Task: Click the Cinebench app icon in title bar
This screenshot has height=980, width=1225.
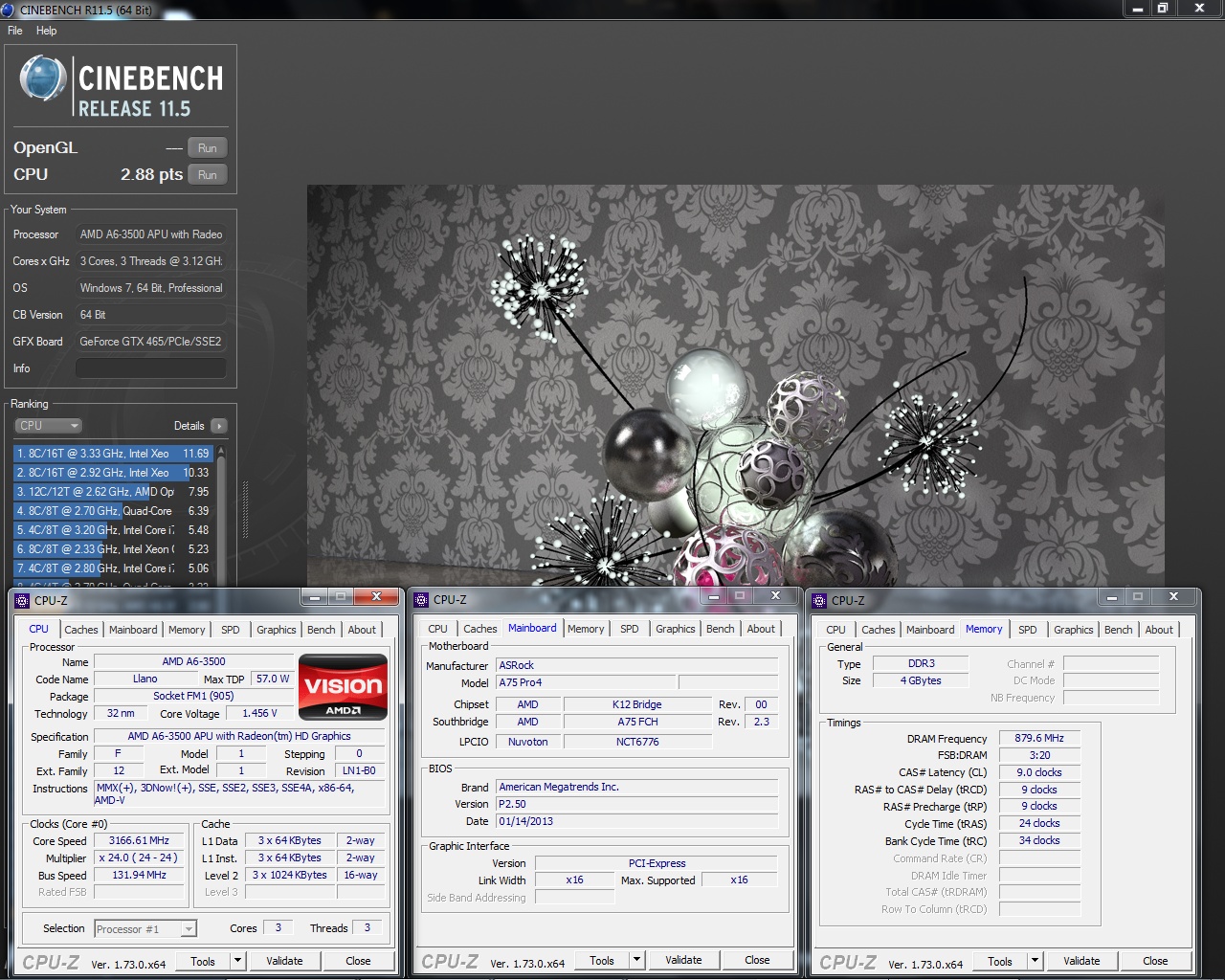Action: [x=8, y=10]
